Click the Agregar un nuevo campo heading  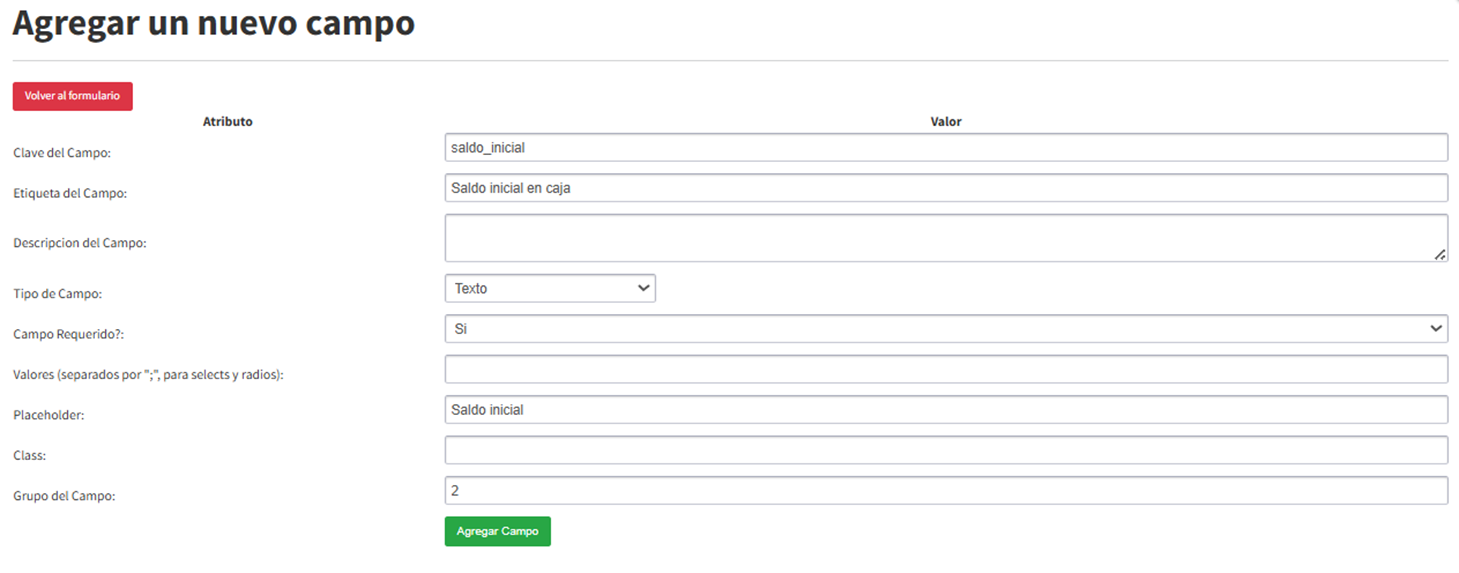click(x=213, y=23)
